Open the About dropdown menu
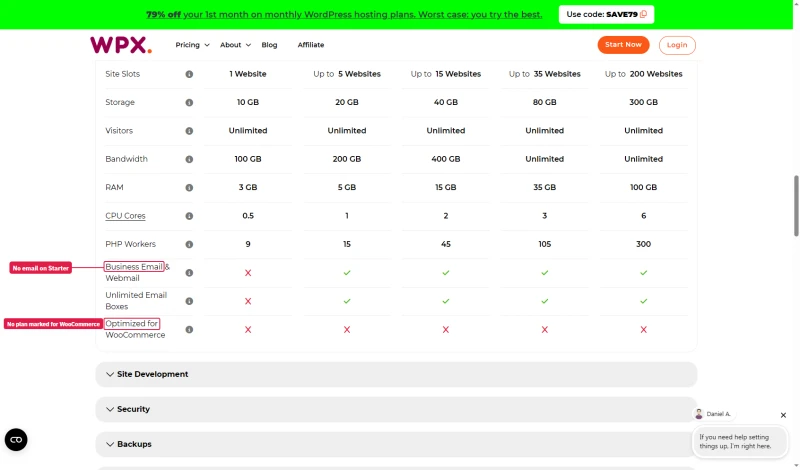Image resolution: width=800 pixels, height=470 pixels. coord(235,45)
